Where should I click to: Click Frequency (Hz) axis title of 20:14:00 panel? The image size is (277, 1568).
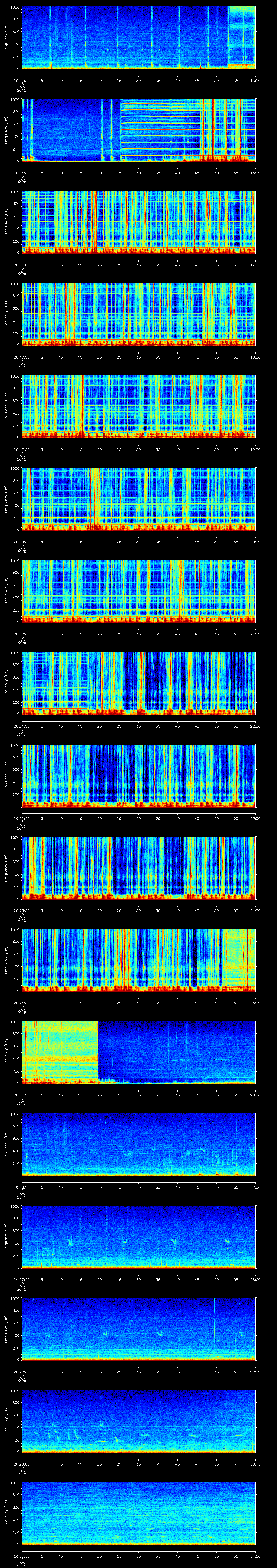coord(6,38)
